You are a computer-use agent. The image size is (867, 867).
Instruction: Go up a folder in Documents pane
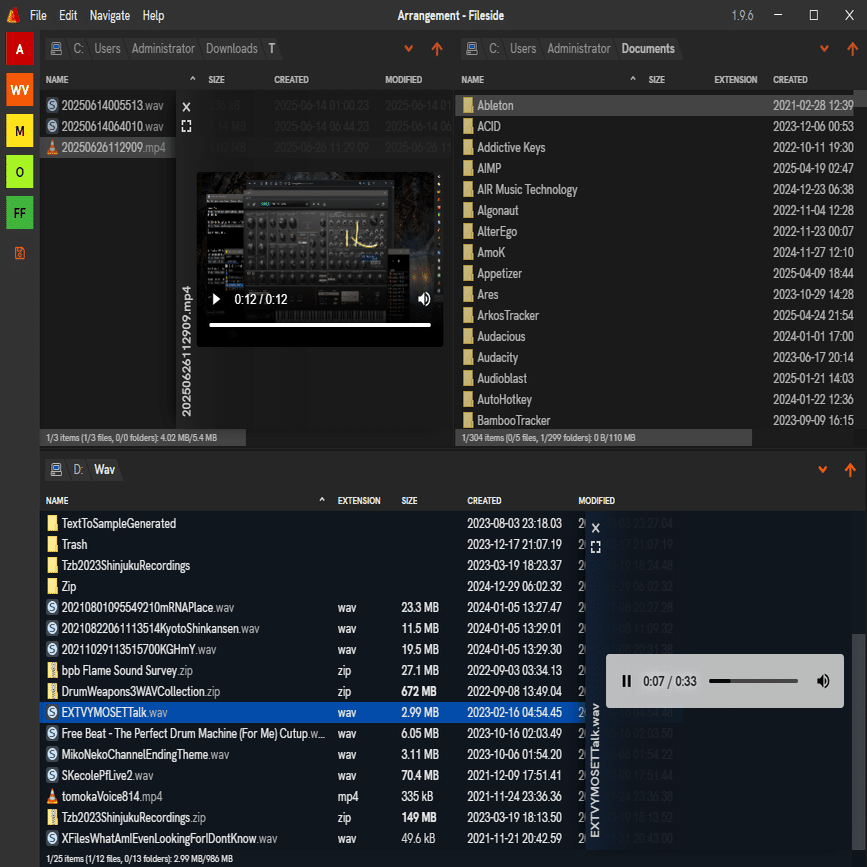point(852,49)
